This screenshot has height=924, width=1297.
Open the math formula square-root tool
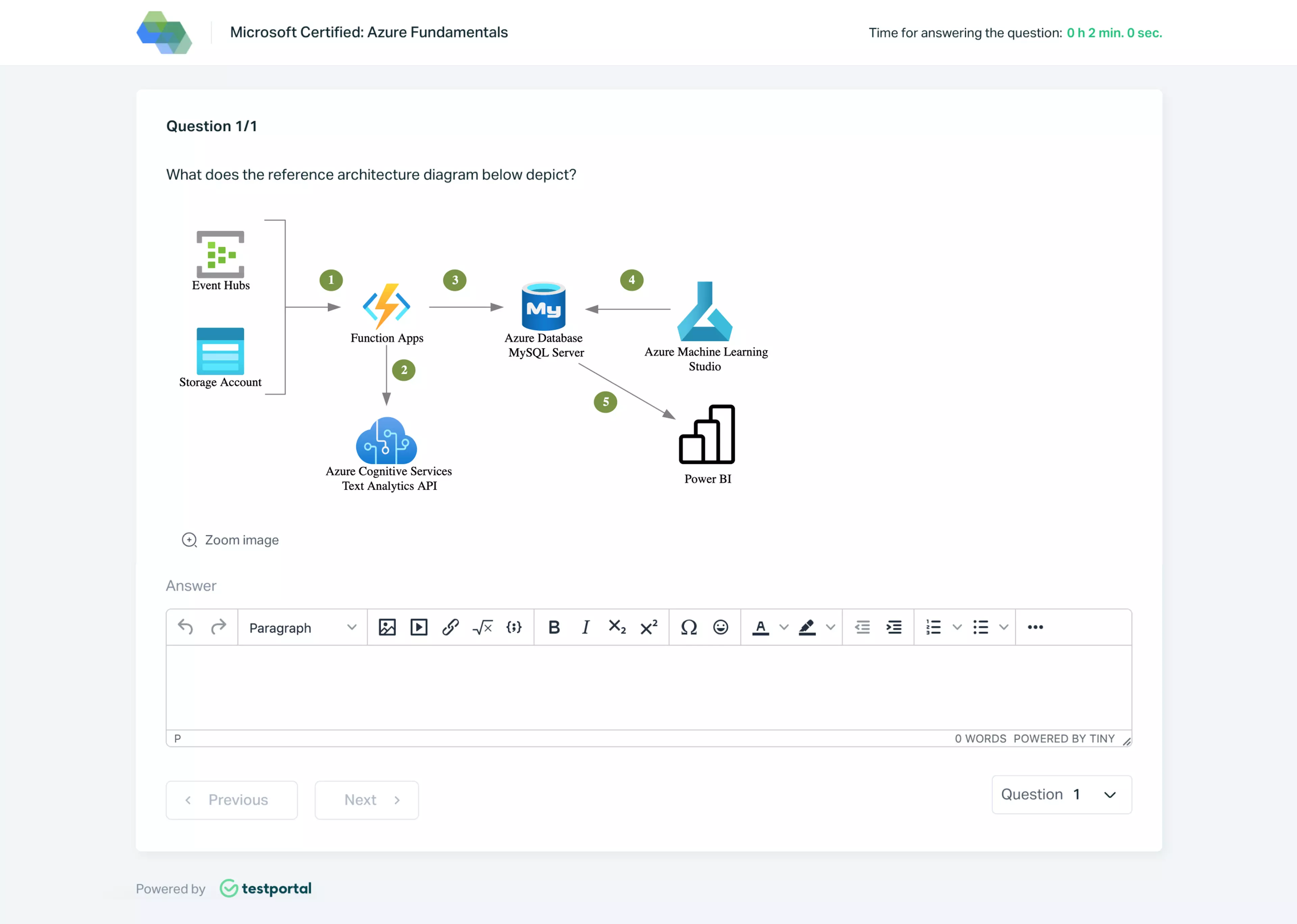point(483,627)
